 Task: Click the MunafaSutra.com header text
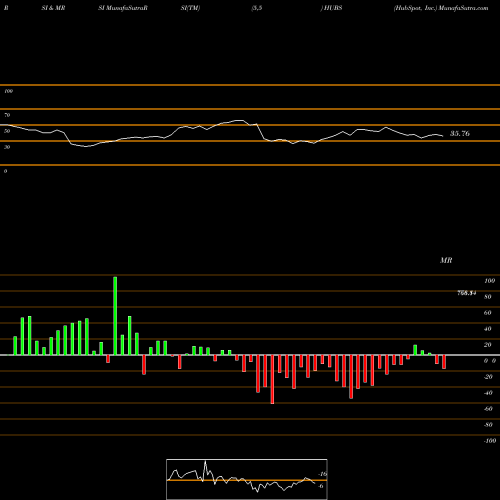click(463, 8)
